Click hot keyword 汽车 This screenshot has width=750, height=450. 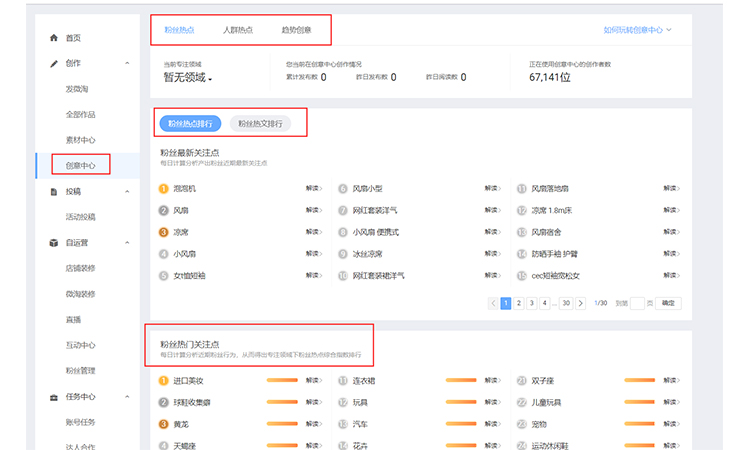point(360,424)
